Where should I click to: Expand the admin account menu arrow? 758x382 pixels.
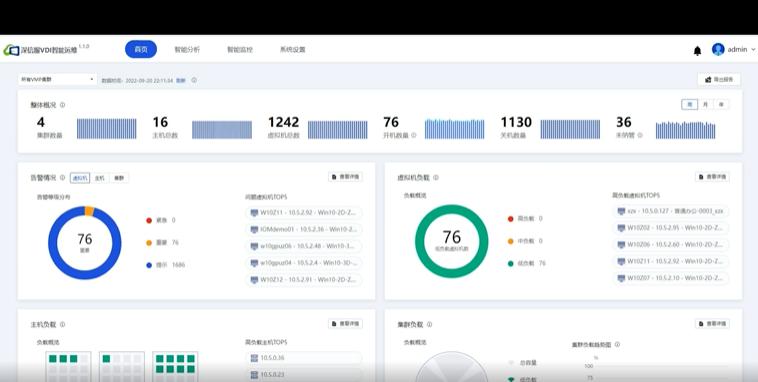click(753, 49)
